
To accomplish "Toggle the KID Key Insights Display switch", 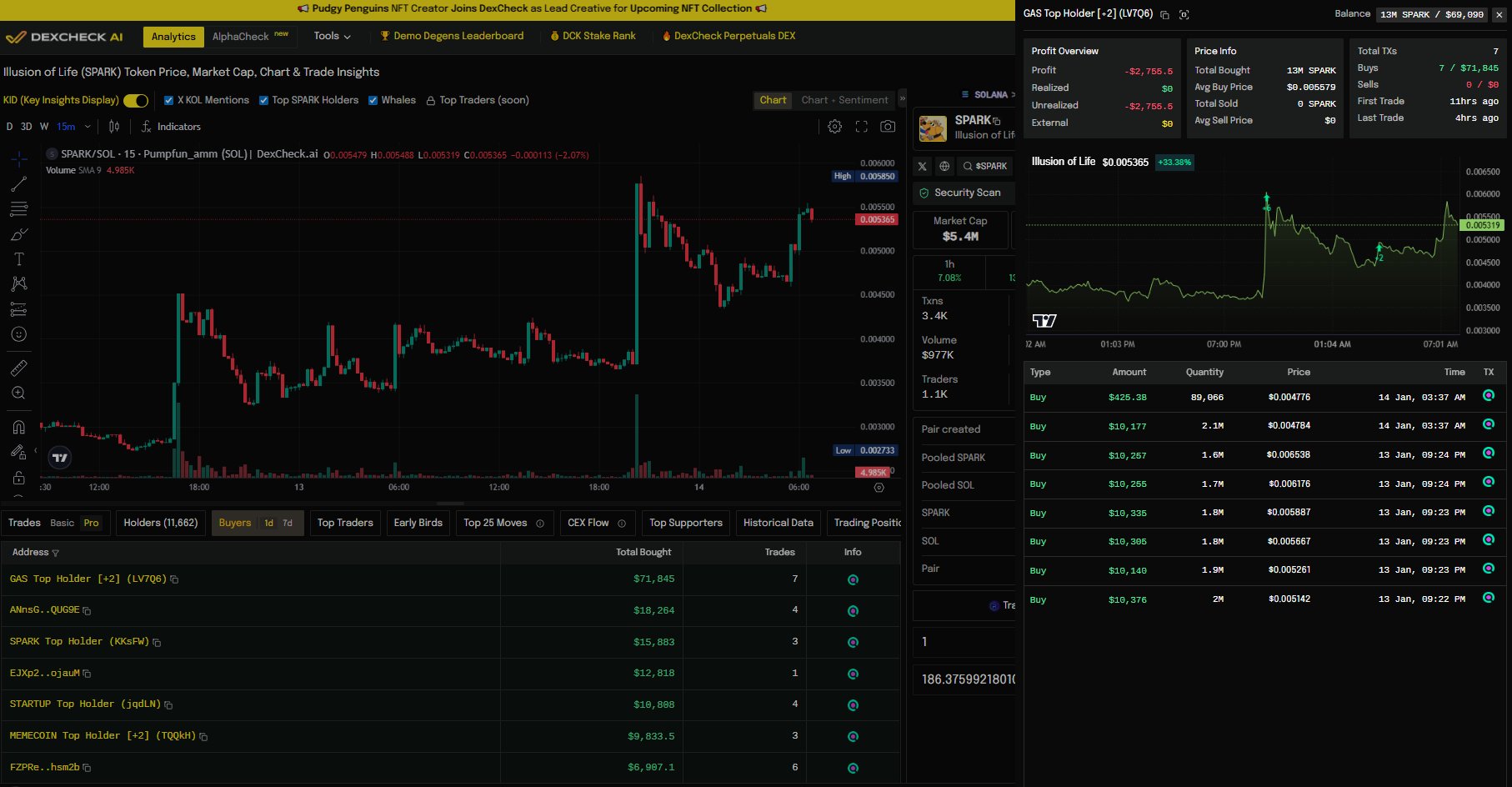I will [x=136, y=101].
